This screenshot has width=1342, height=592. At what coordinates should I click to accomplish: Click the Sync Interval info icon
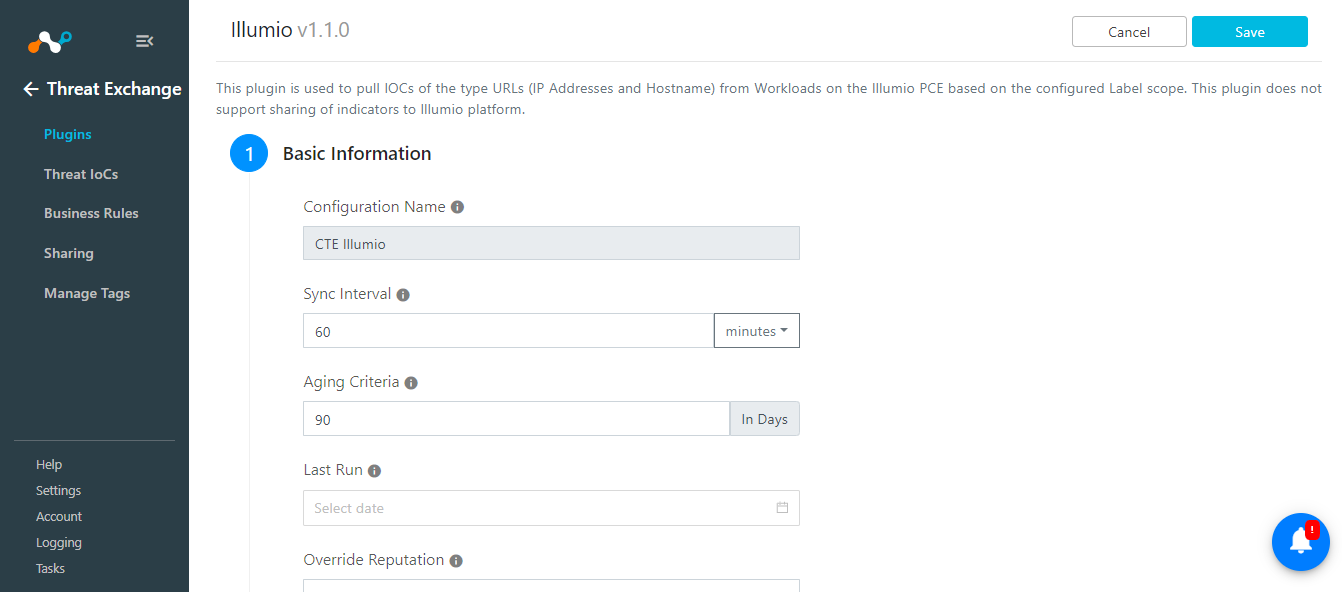point(403,295)
